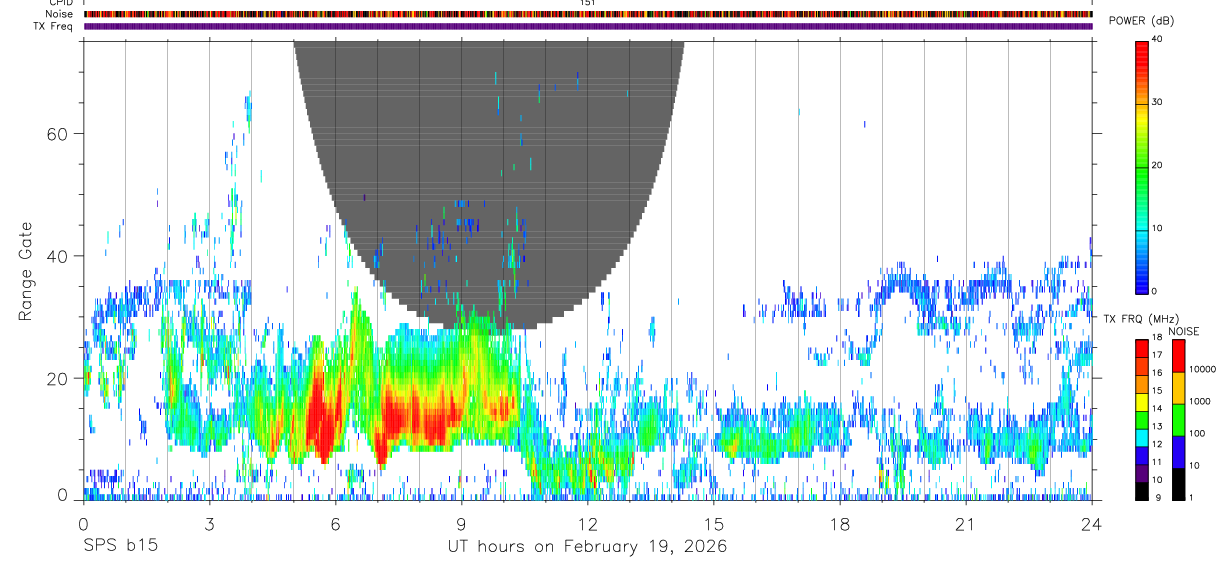Click the 15 tick on UT hours axis
Screen dimensions: 1228x567
(714, 523)
